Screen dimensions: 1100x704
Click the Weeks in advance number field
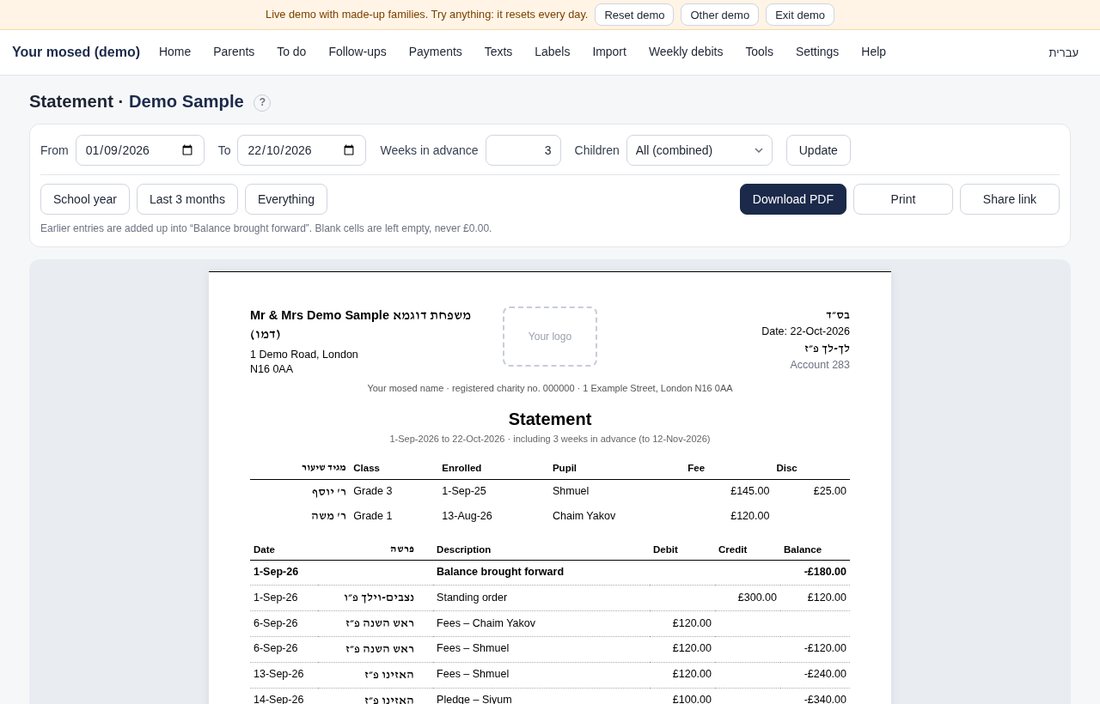[523, 150]
